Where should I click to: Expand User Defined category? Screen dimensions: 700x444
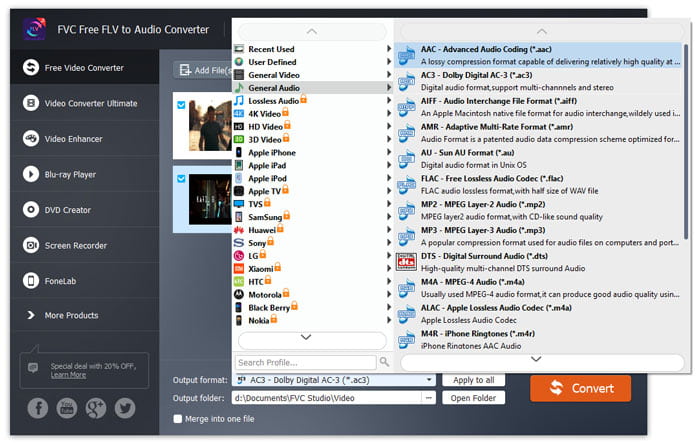(312, 62)
